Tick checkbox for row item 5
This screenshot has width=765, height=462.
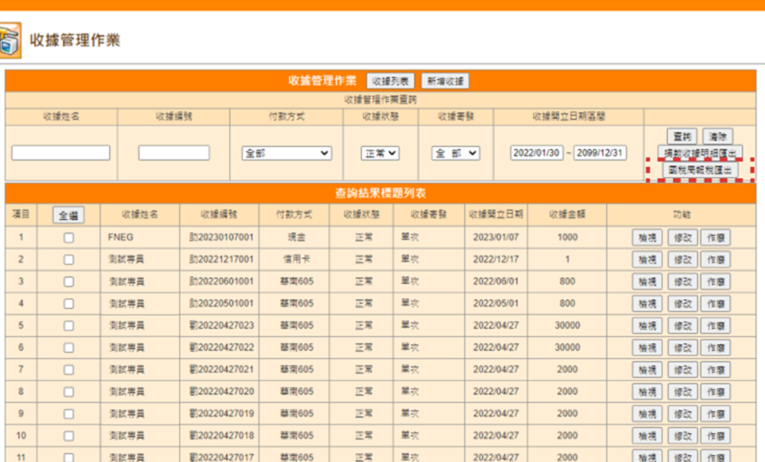pyautogui.click(x=69, y=326)
